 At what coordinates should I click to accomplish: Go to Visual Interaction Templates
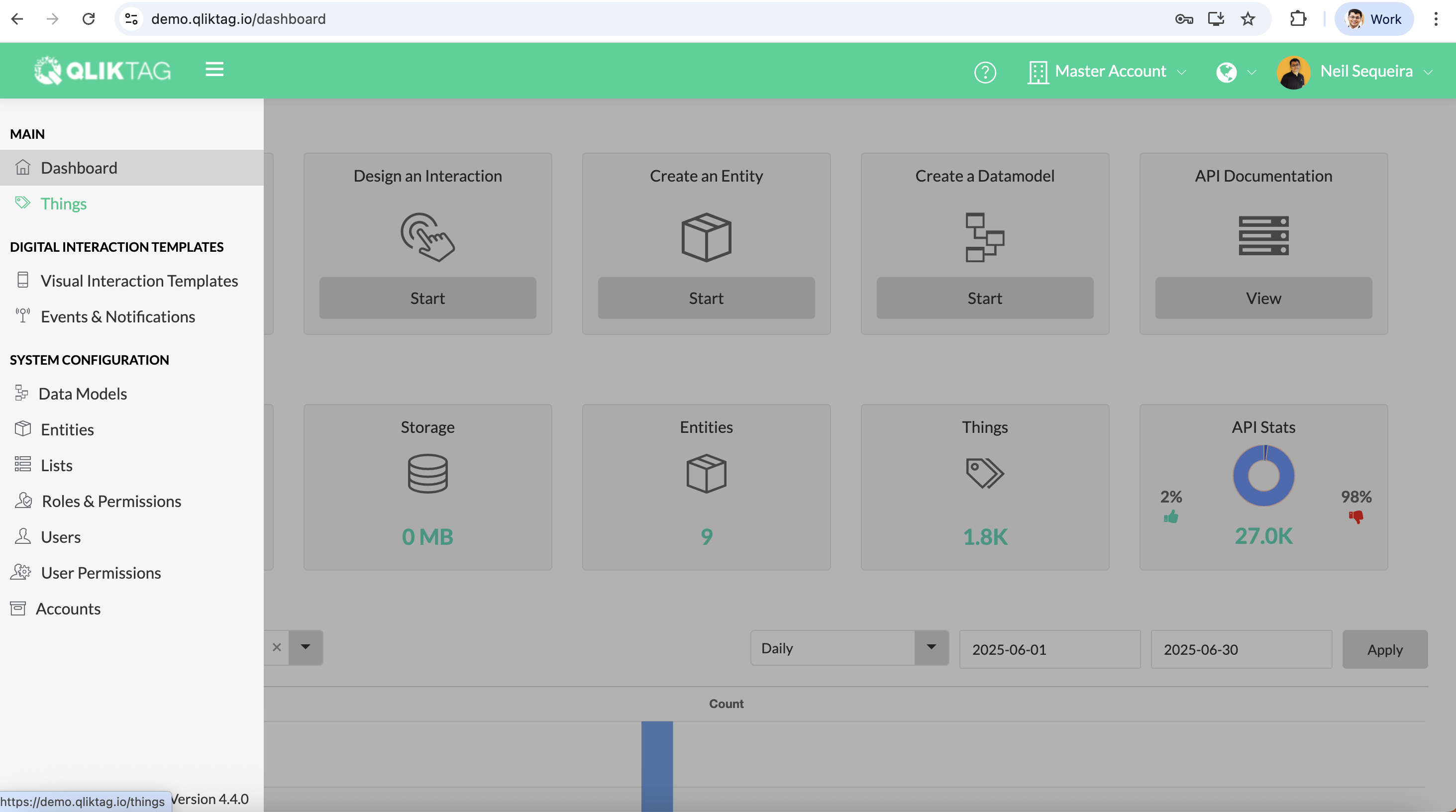click(x=139, y=281)
